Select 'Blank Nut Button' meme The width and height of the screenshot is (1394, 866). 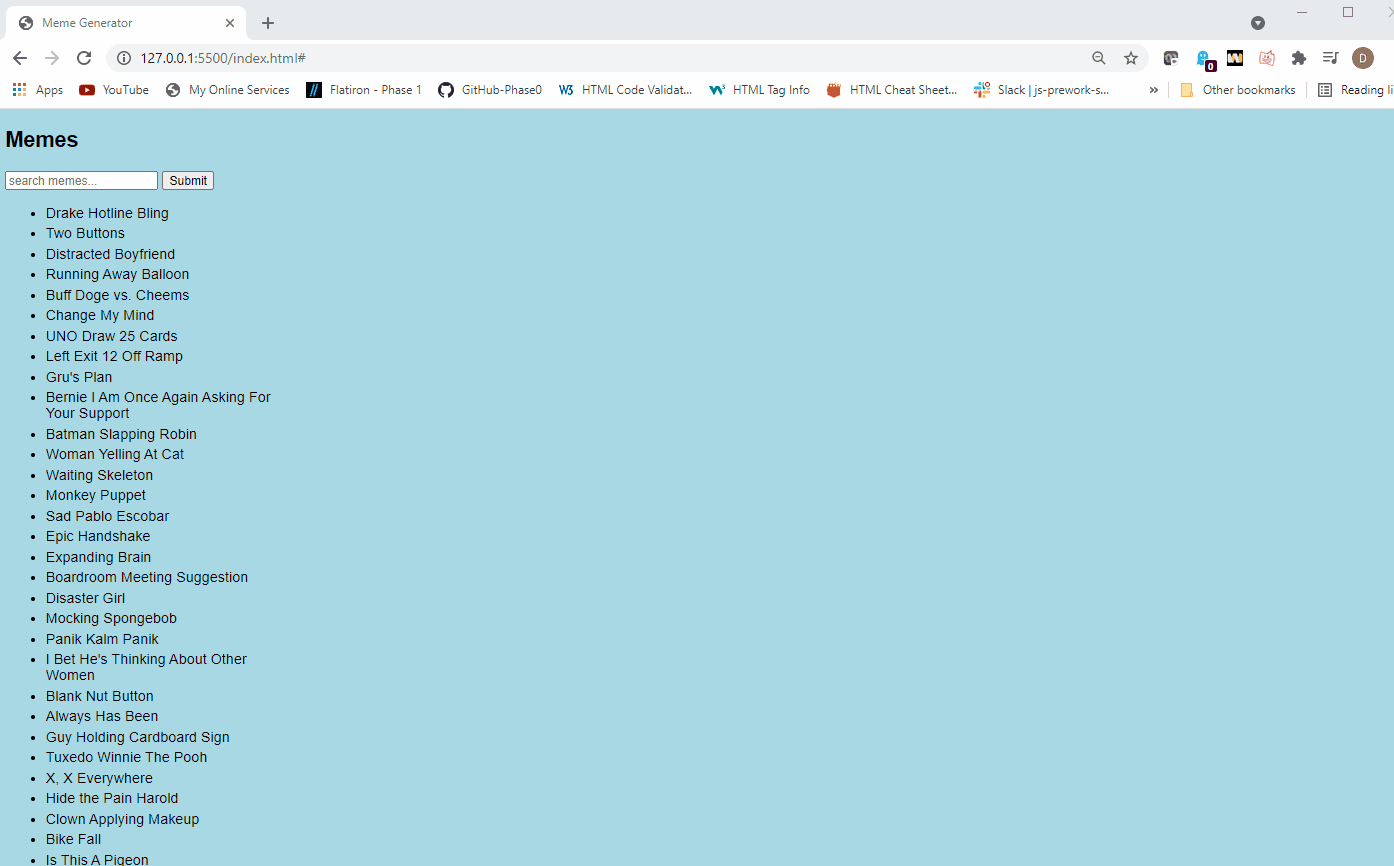tap(99, 696)
